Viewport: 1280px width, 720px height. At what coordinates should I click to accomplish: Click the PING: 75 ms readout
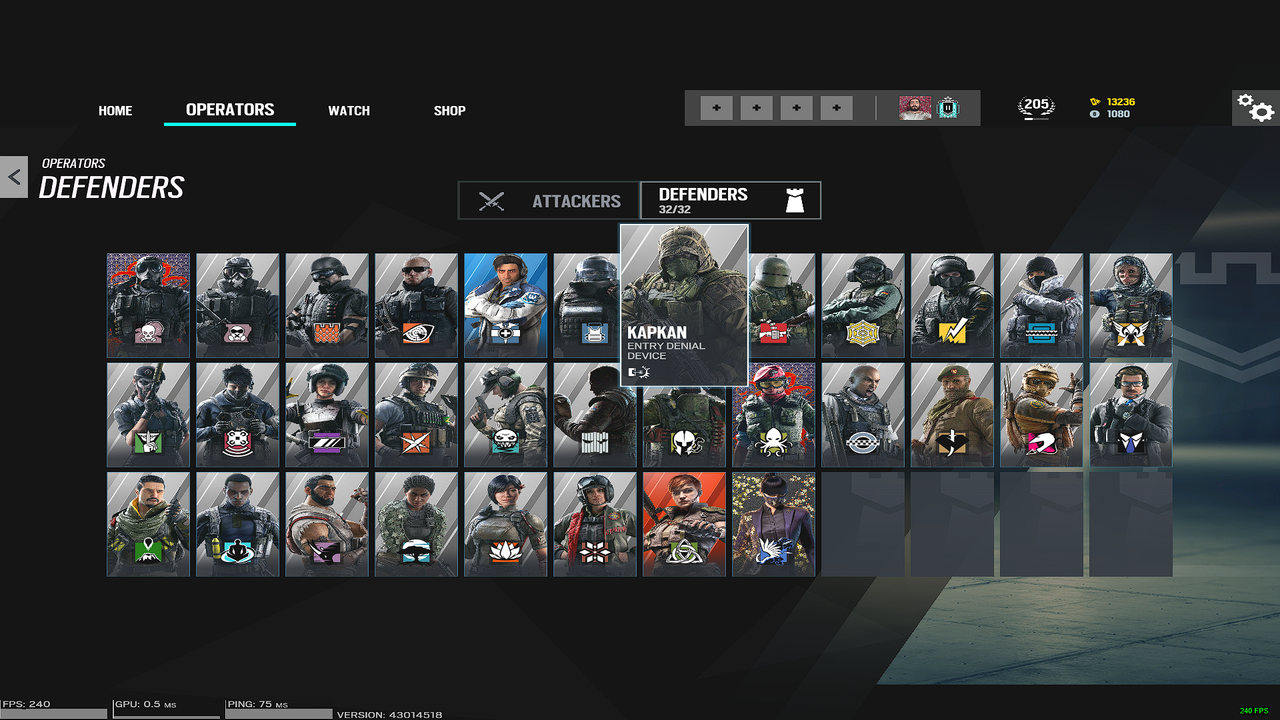point(259,704)
